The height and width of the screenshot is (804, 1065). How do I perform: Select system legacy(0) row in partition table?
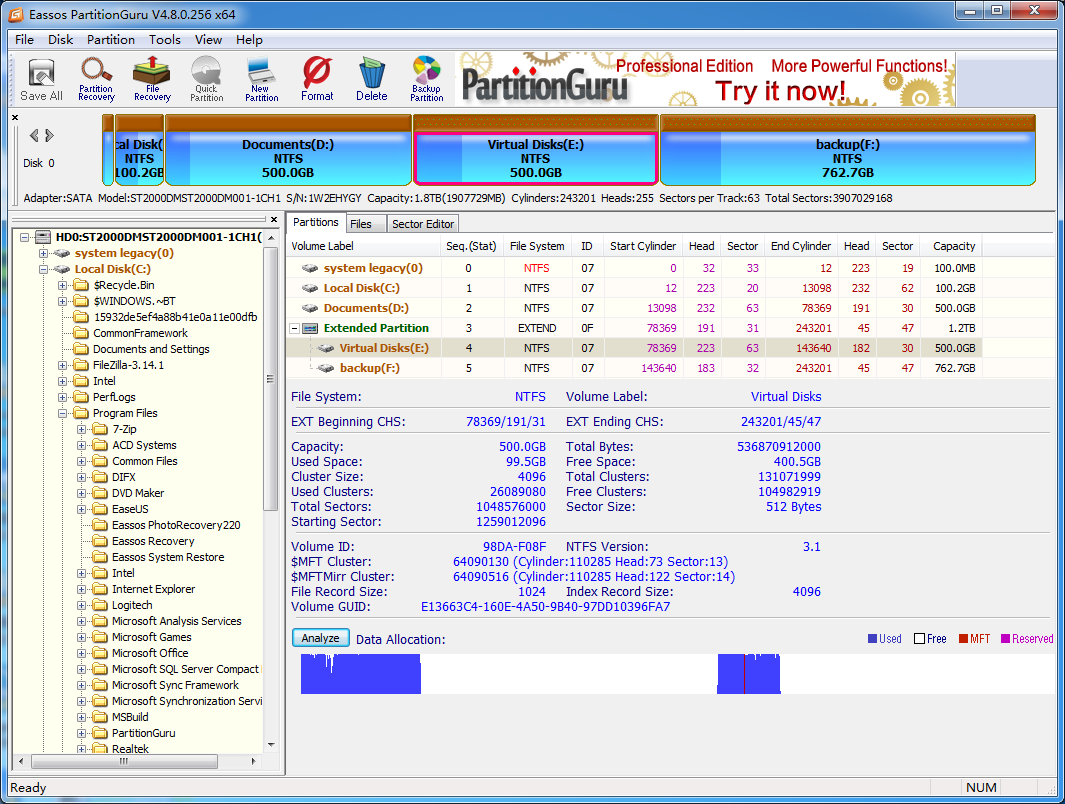[634, 268]
